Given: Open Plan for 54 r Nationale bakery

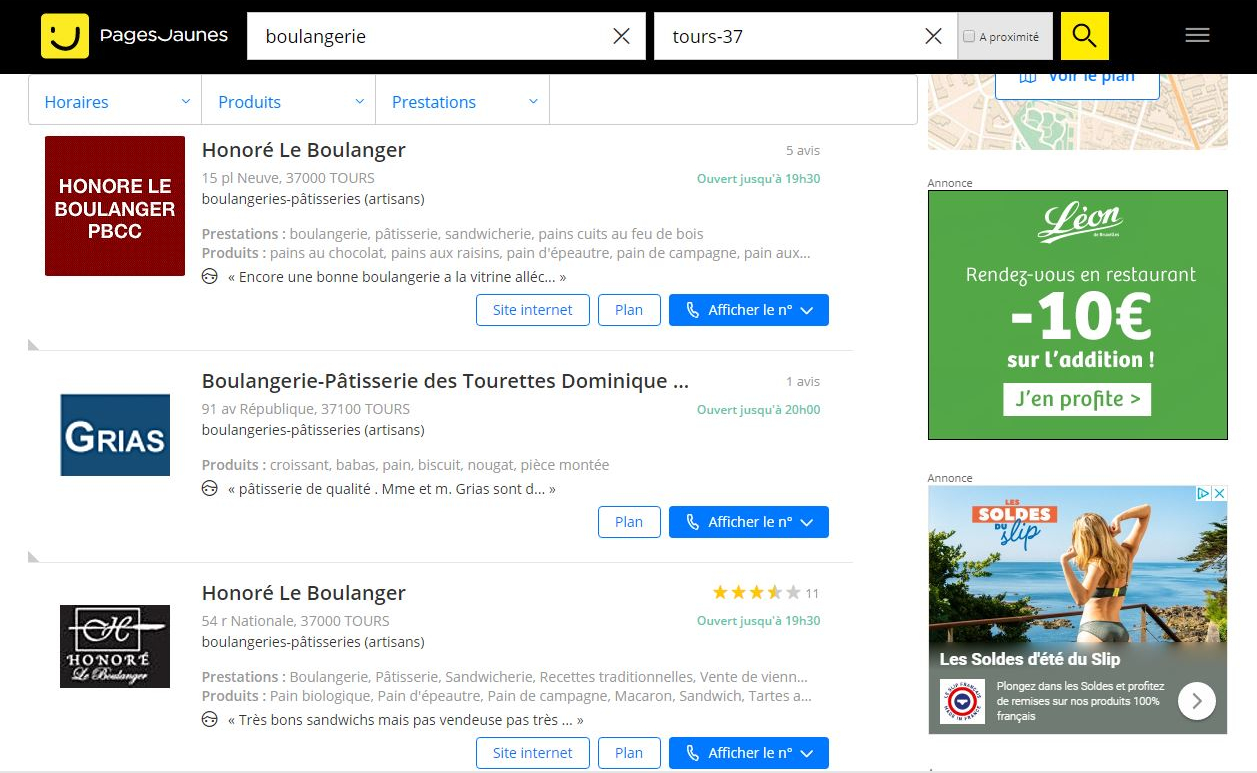Looking at the screenshot, I should (629, 753).
